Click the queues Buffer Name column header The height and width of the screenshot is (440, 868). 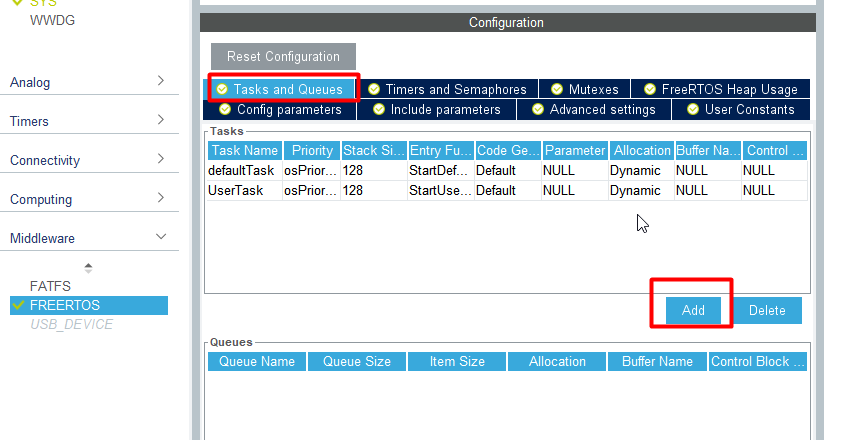coord(657,361)
